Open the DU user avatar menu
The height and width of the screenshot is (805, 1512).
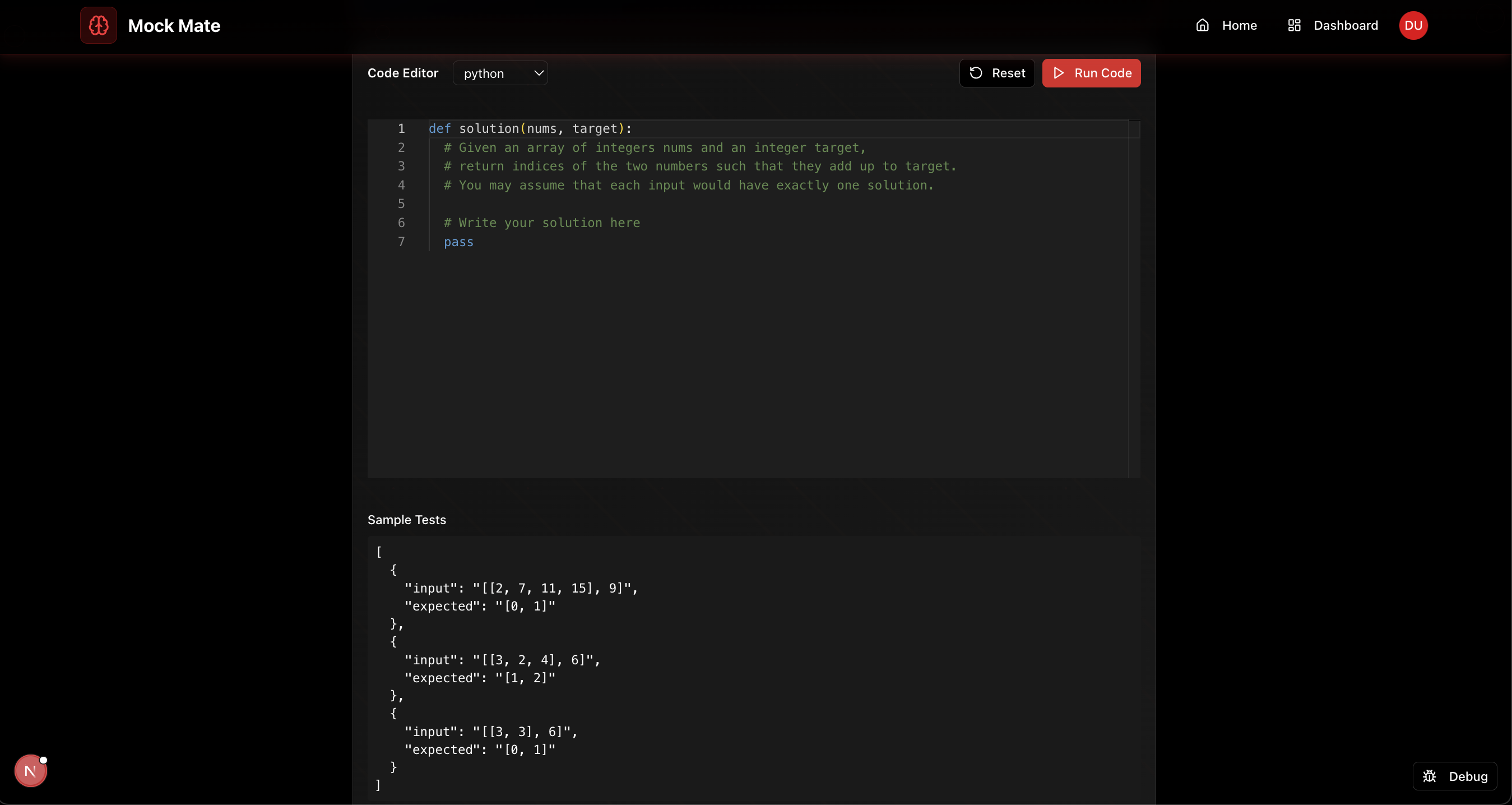[1413, 25]
